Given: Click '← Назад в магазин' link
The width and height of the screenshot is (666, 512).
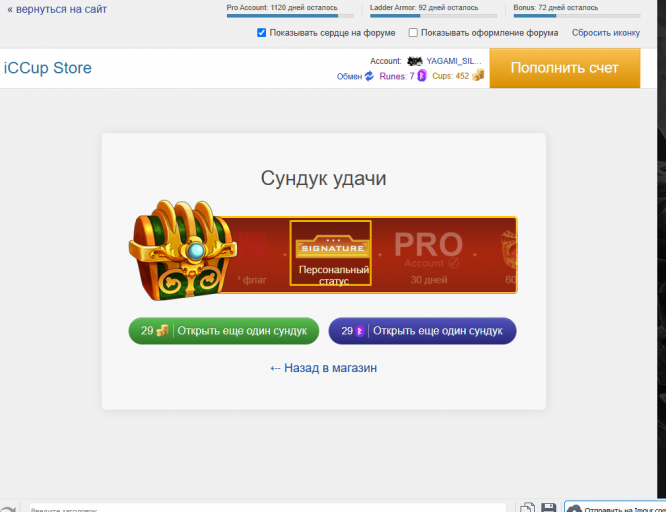Looking at the screenshot, I should (x=324, y=368).
